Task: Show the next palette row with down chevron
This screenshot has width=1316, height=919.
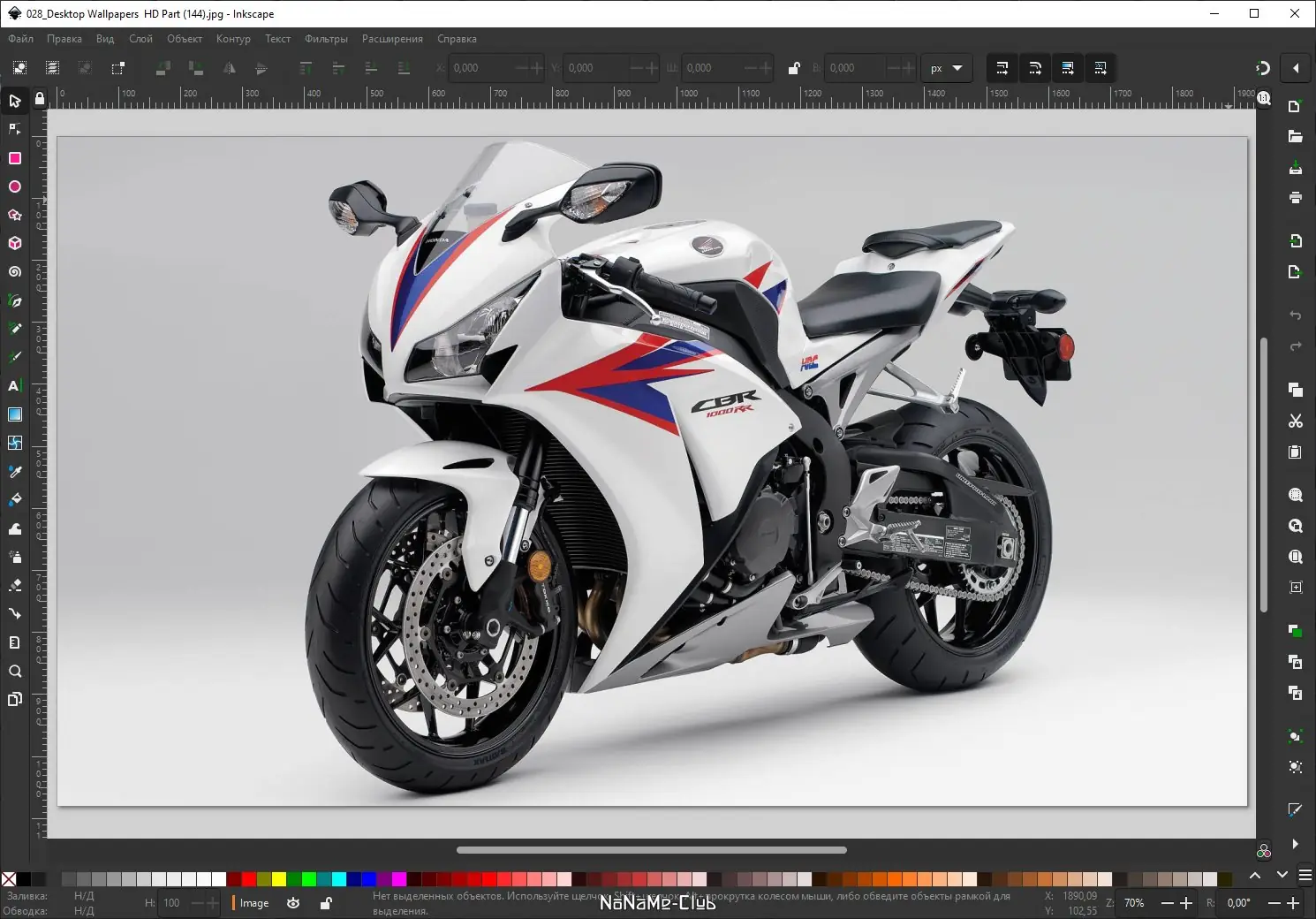Action: pyautogui.click(x=1282, y=875)
